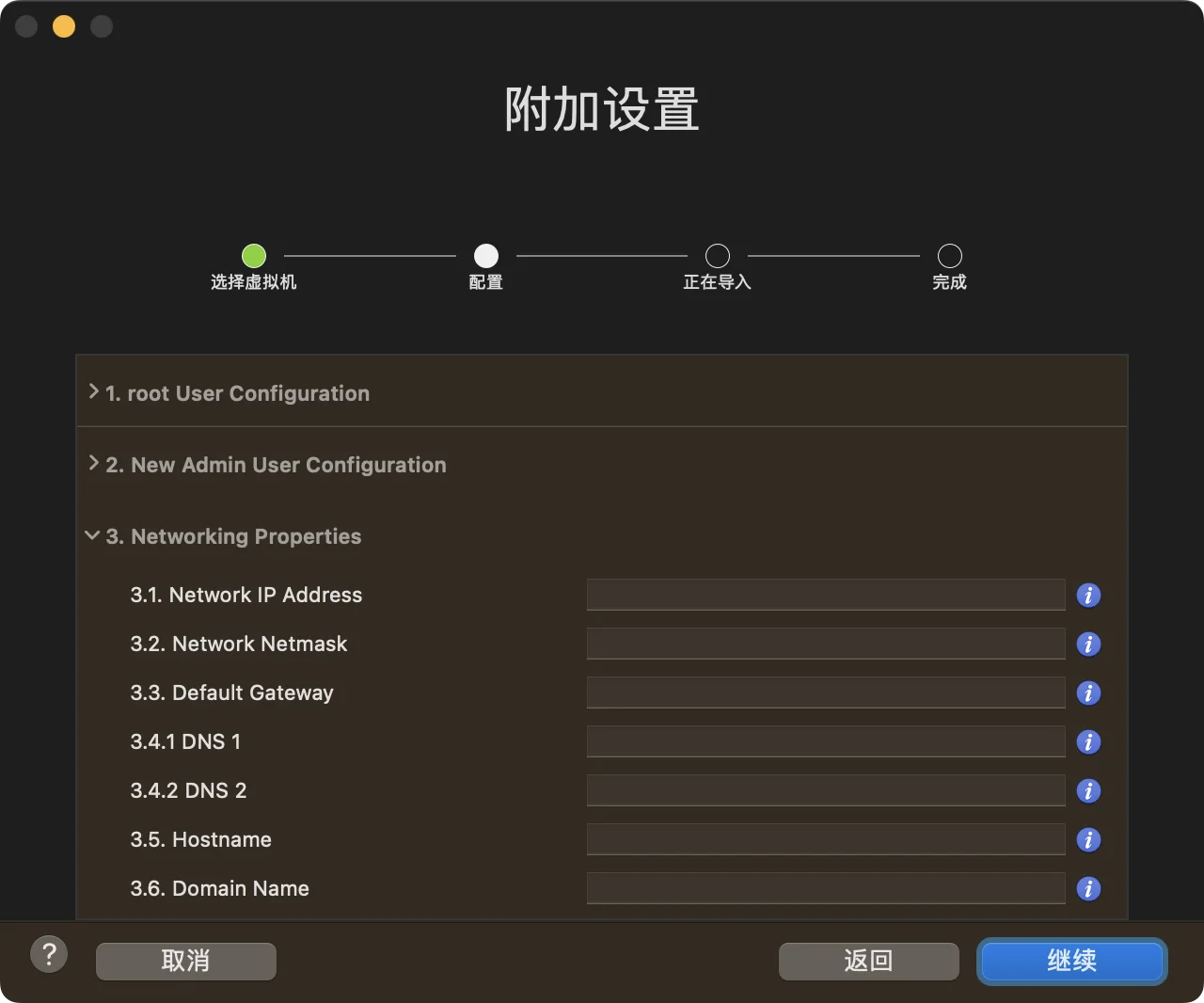Viewport: 1204px width, 1003px height.
Task: Select the 配置 step indicator
Action: coord(485,255)
